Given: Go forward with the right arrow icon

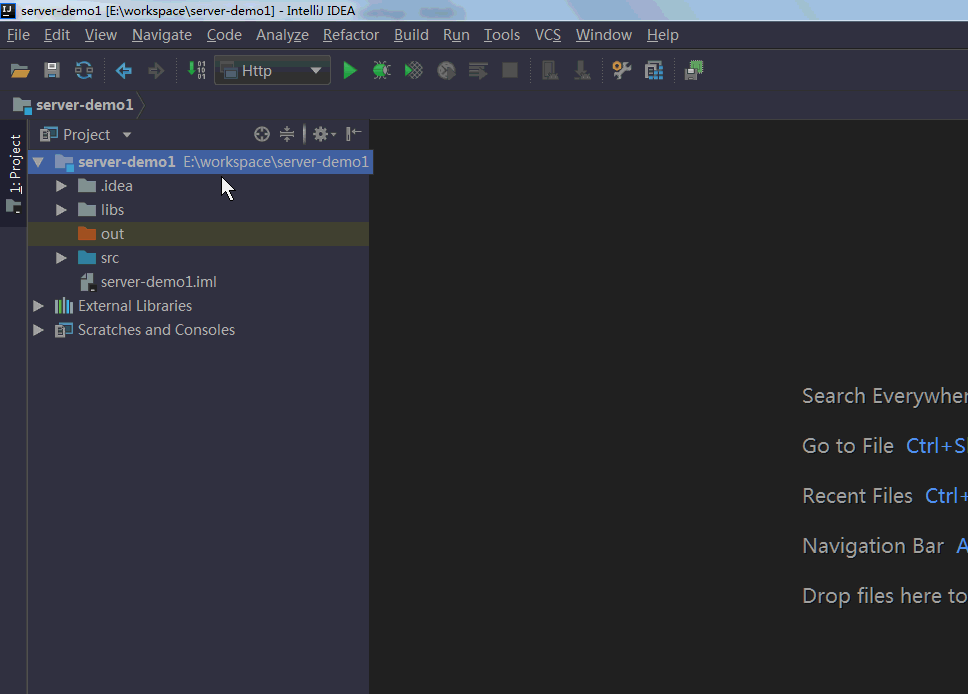Looking at the screenshot, I should [x=156, y=71].
